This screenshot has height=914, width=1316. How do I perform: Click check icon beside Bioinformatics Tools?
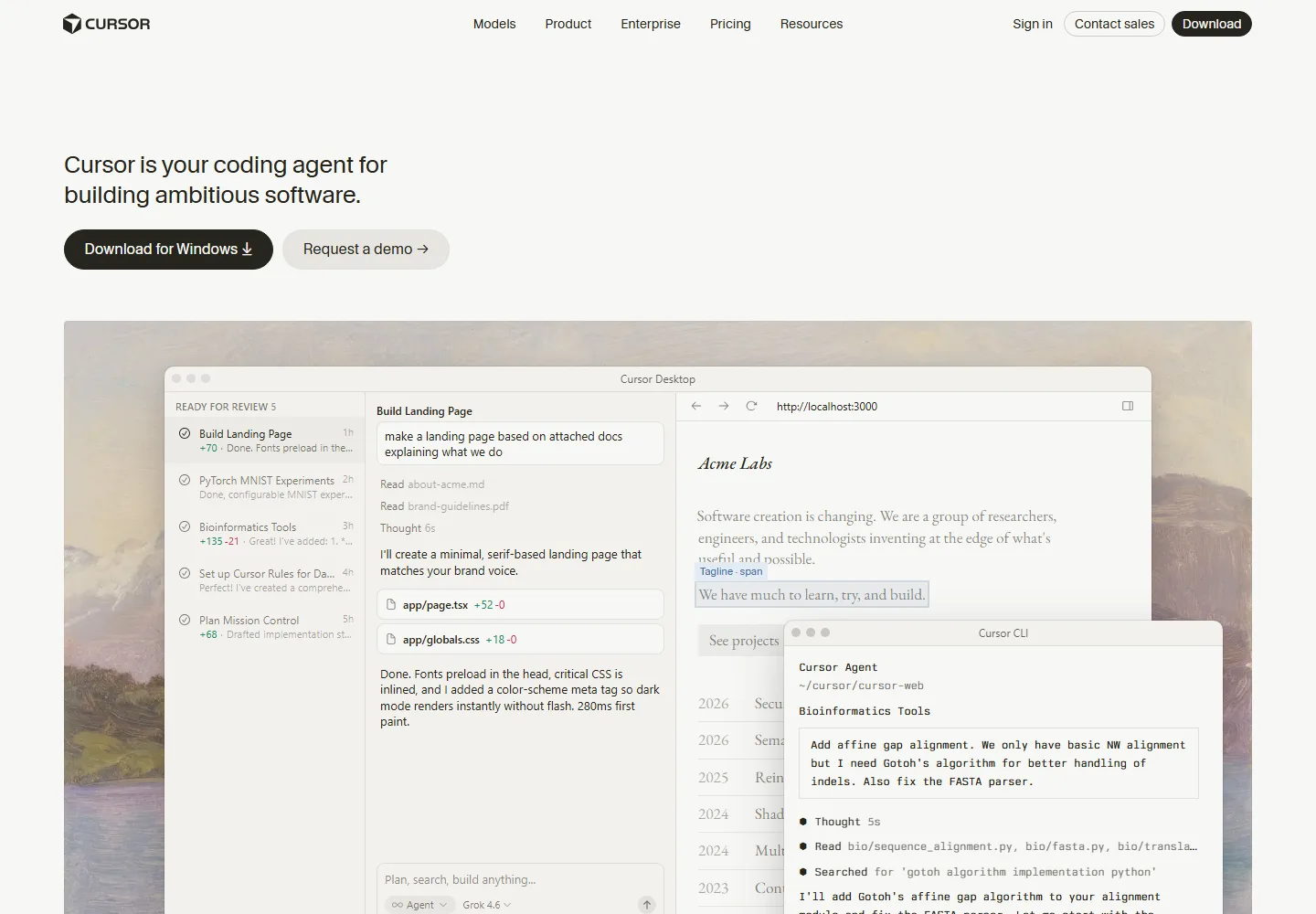185,526
